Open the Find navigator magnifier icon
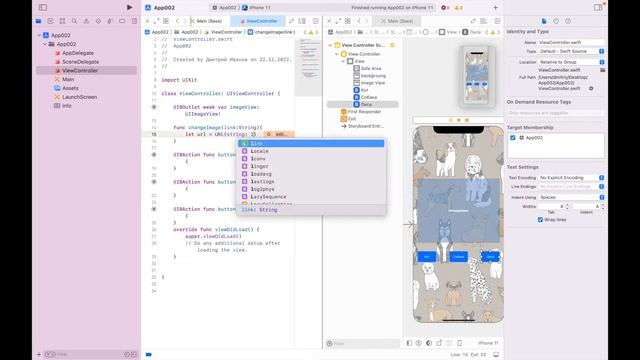Image resolution: width=640 pixels, height=360 pixels. pos(74,21)
